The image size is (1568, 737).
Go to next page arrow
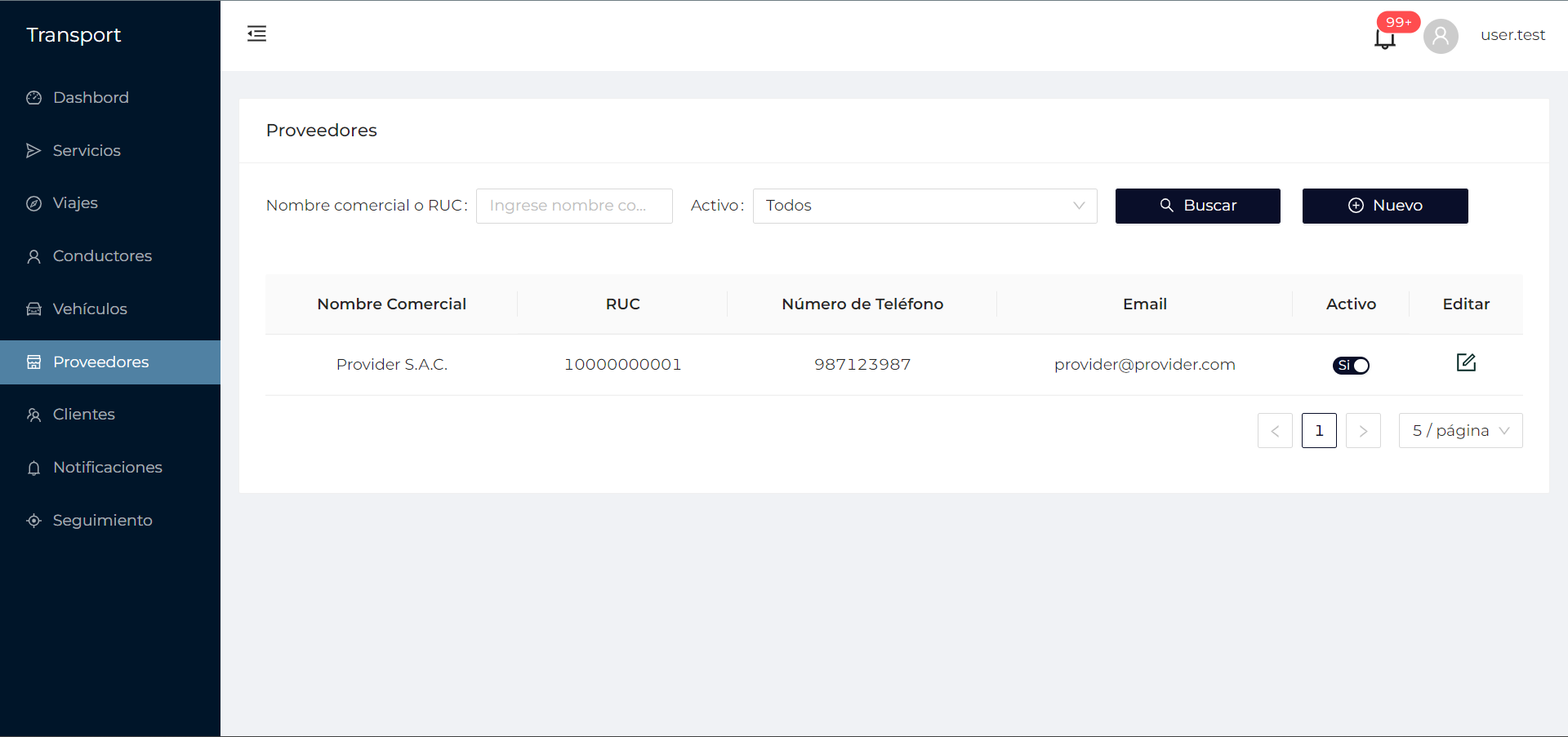click(1363, 430)
